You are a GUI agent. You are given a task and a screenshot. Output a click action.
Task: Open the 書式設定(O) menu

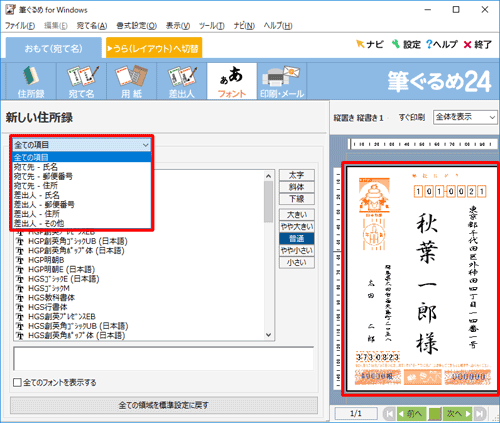pos(136,26)
